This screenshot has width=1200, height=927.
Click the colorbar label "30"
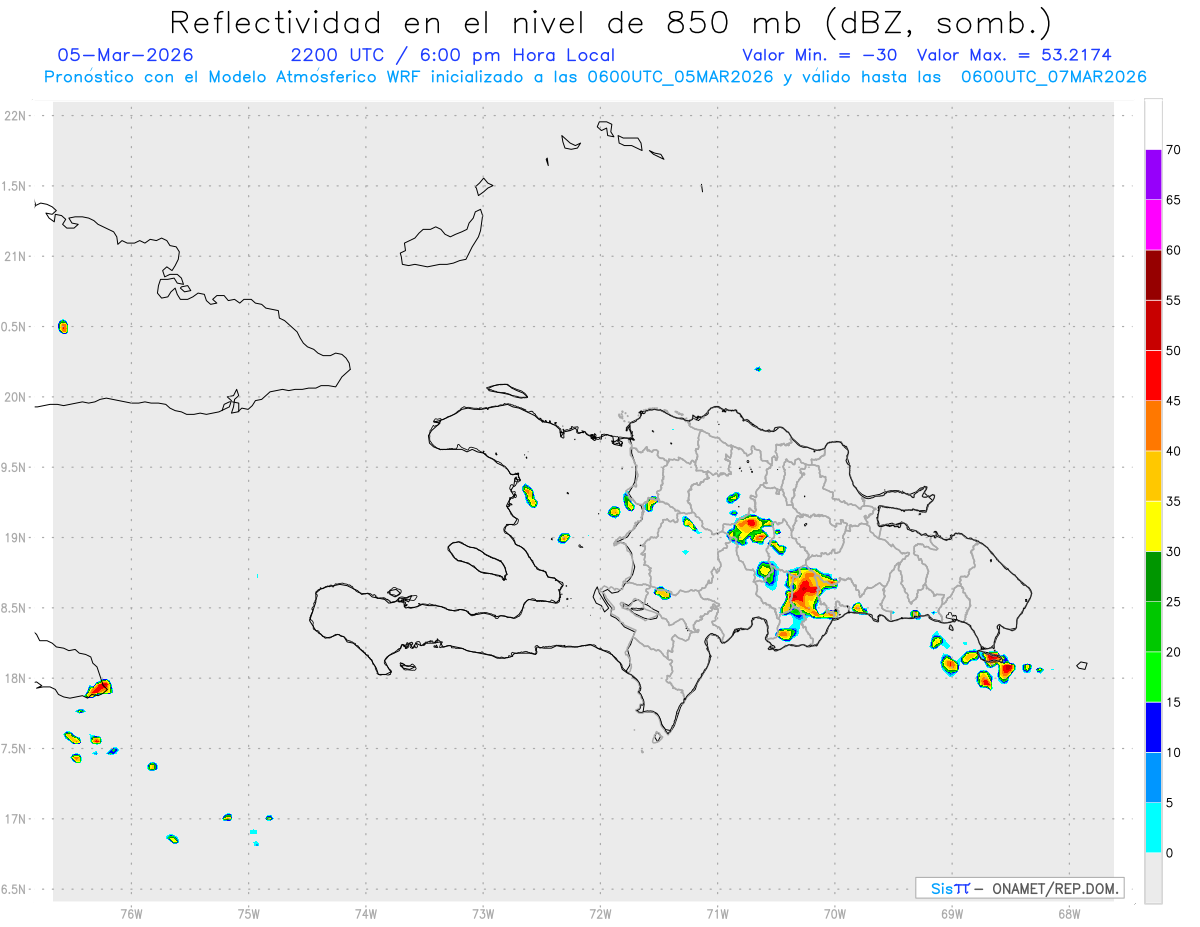point(1173,552)
